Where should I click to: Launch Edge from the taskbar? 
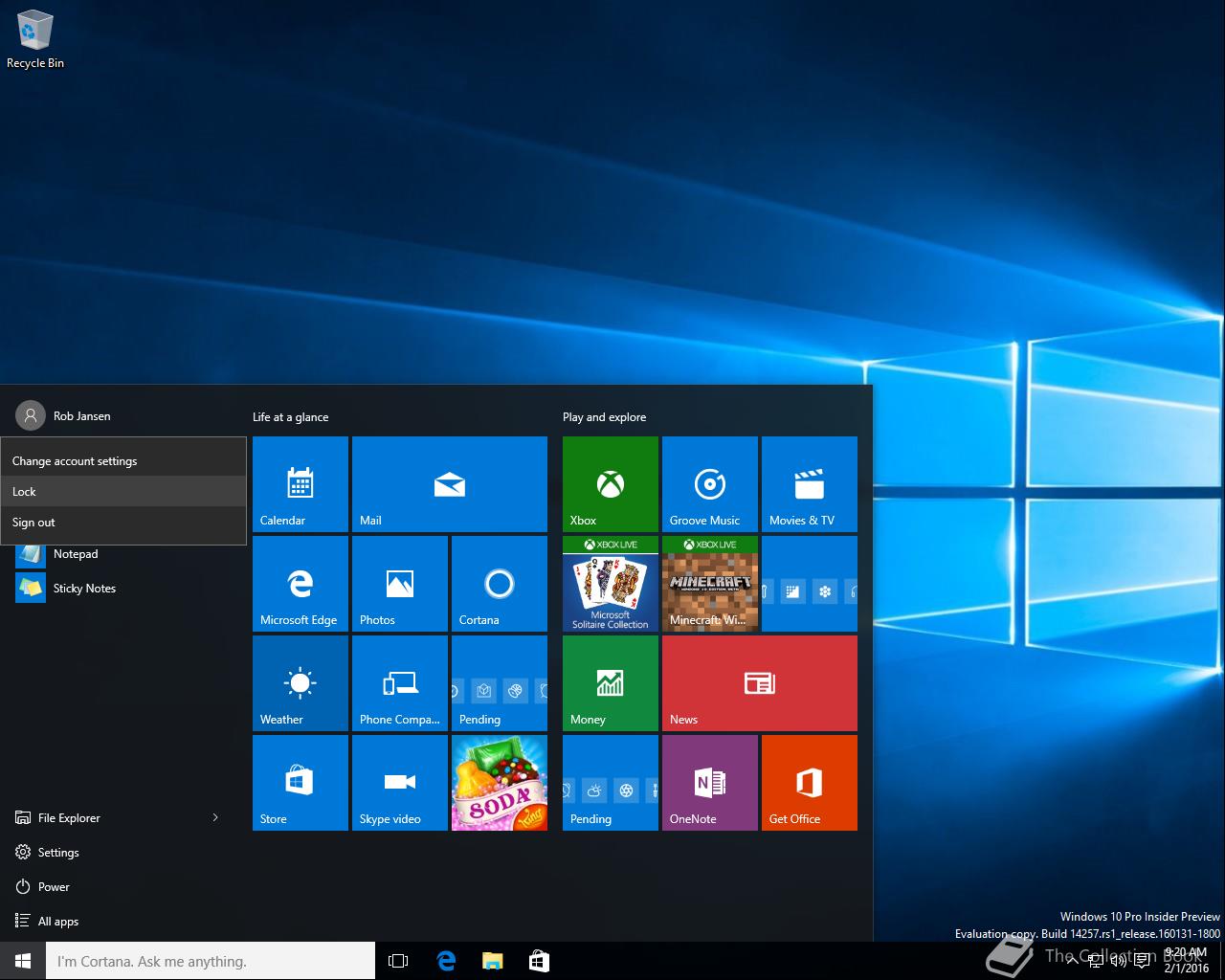[x=446, y=961]
